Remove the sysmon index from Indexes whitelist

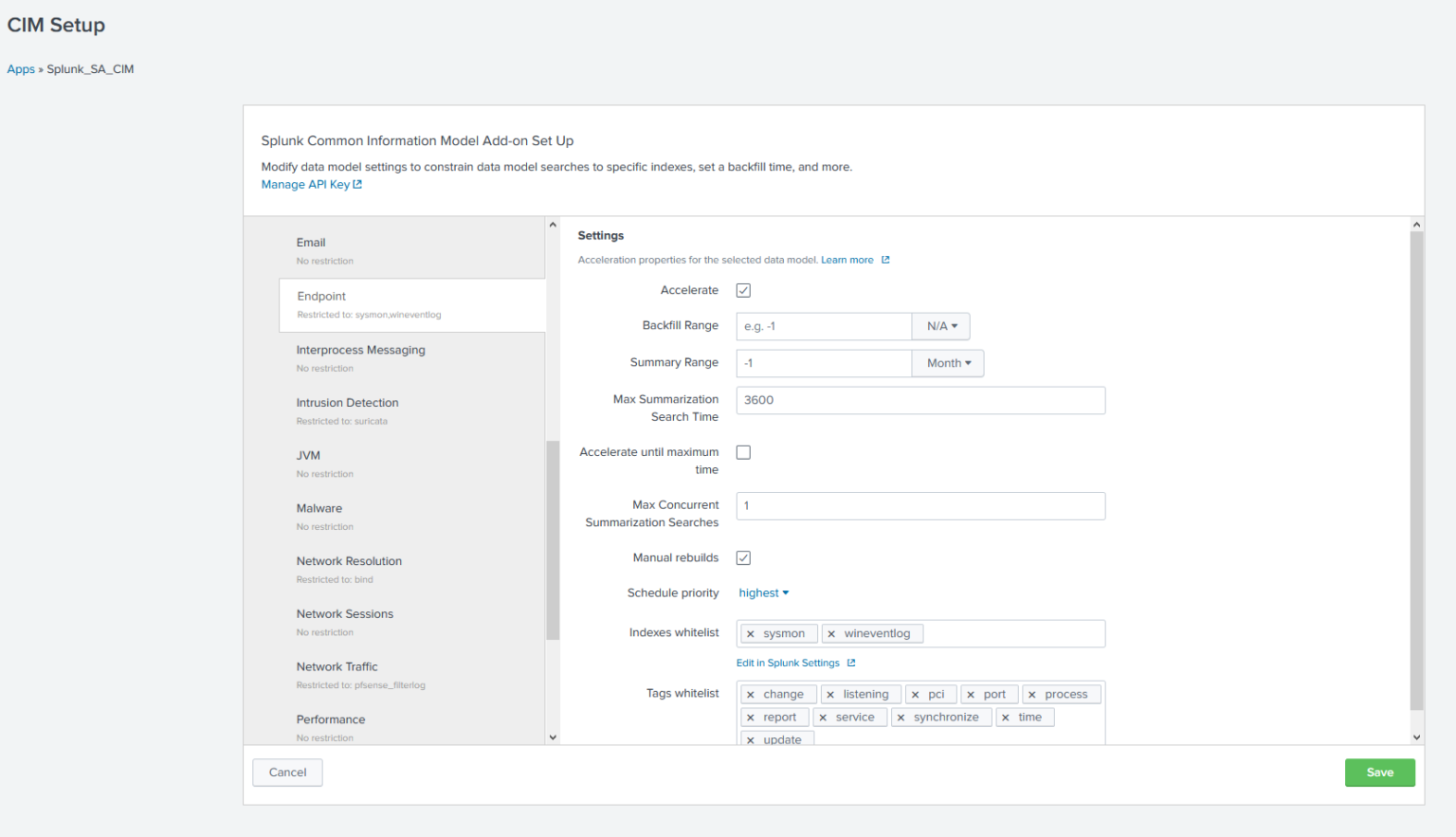coord(749,633)
